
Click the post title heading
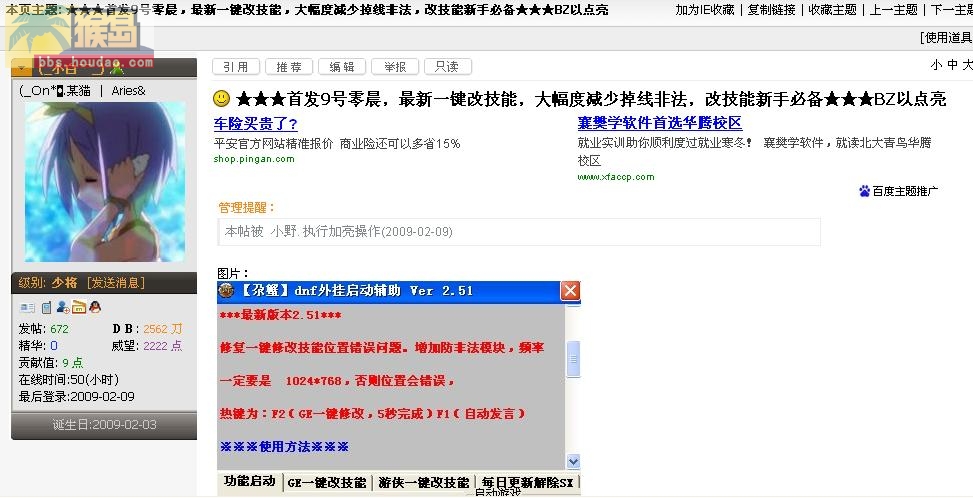(591, 99)
